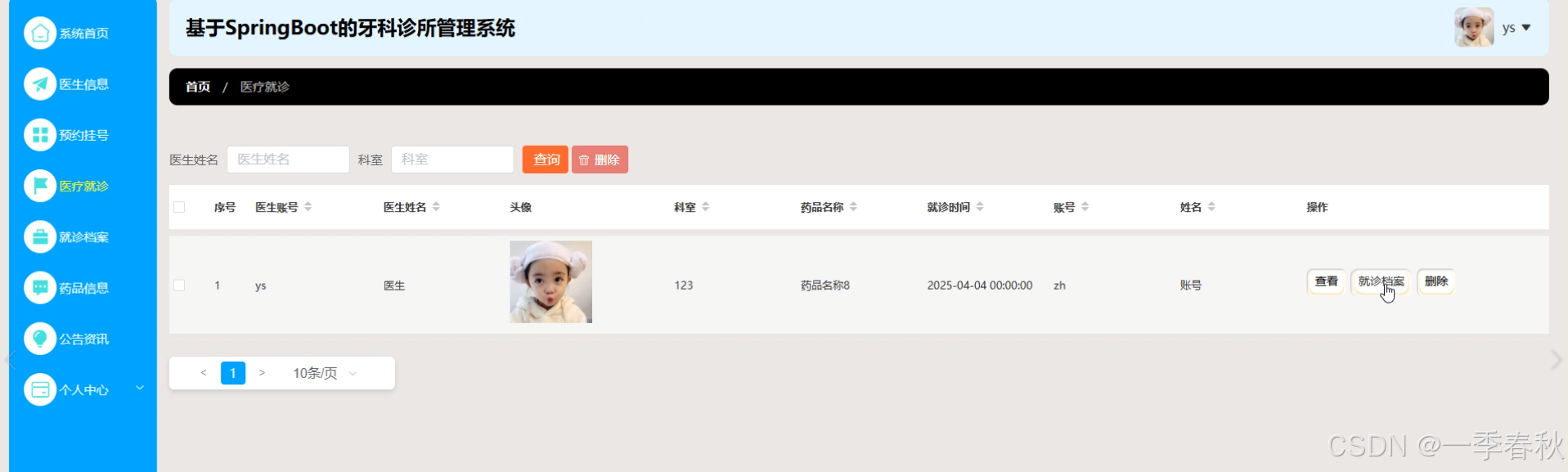Open 公告资讯 menu item
Viewport: 1568px width, 472px height.
83,339
